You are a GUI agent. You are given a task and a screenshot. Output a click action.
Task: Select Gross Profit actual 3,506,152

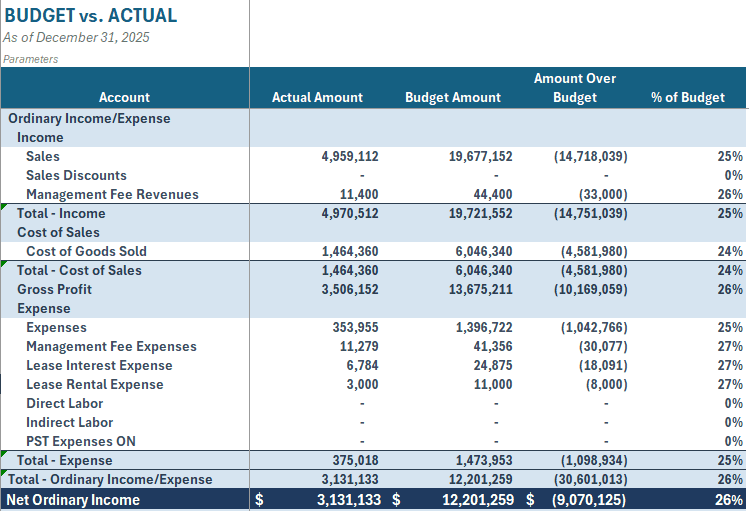350,289
